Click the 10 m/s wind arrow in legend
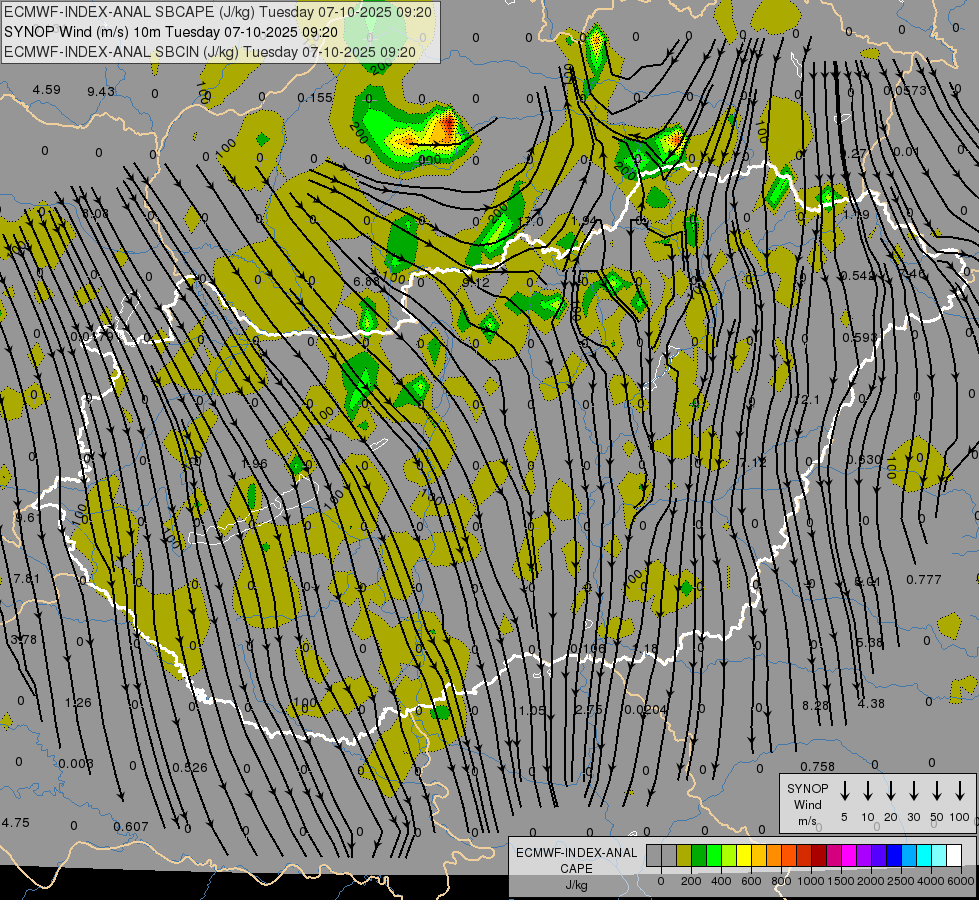 [x=868, y=790]
